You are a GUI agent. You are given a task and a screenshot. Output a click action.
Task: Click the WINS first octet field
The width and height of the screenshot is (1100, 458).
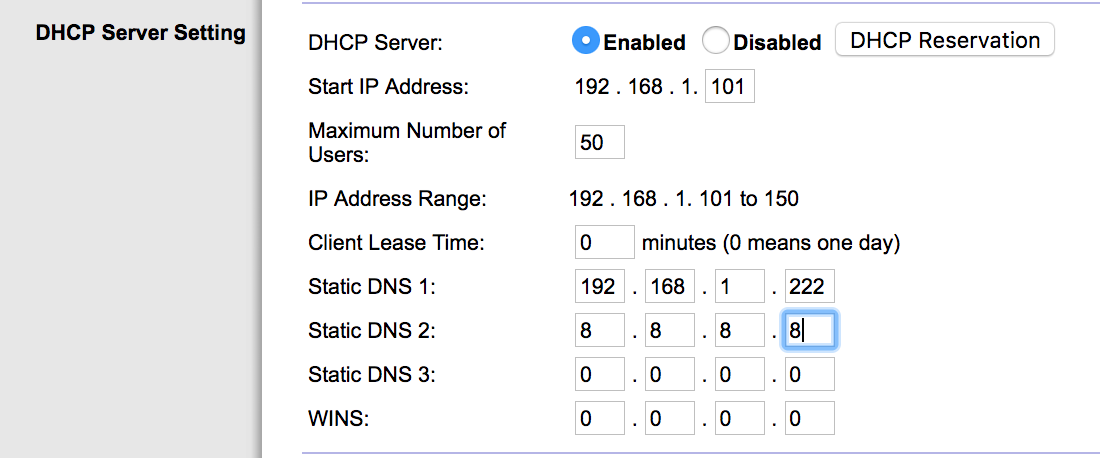click(x=600, y=419)
